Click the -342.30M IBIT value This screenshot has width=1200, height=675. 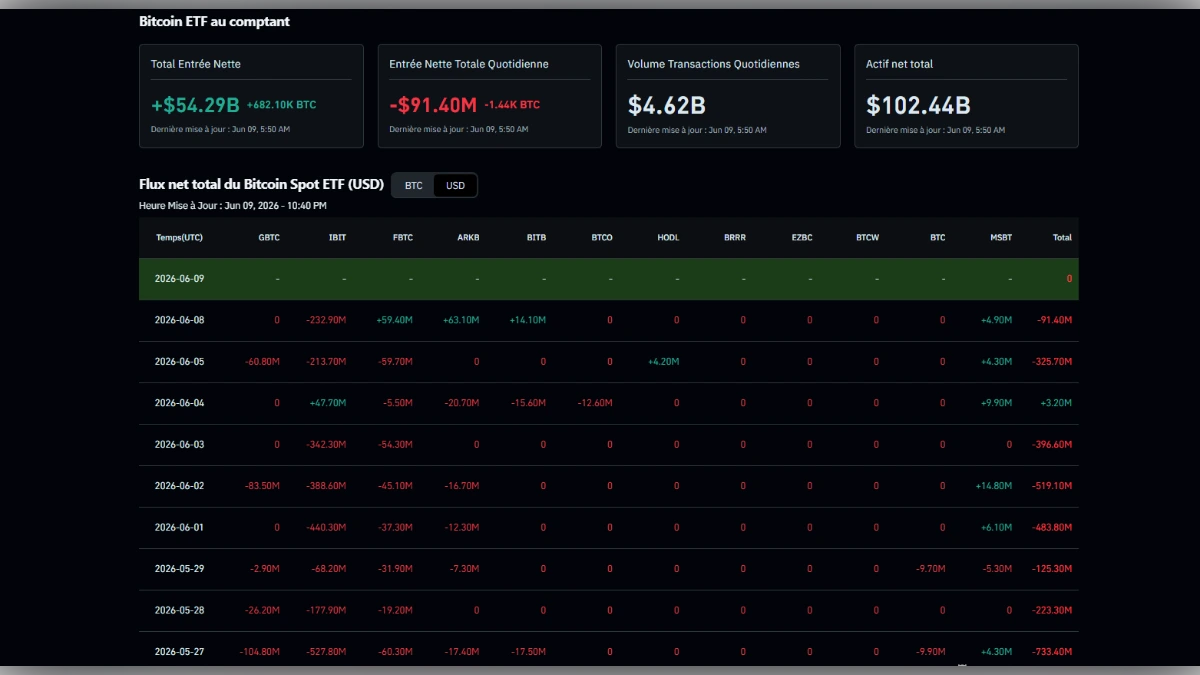[x=326, y=444]
